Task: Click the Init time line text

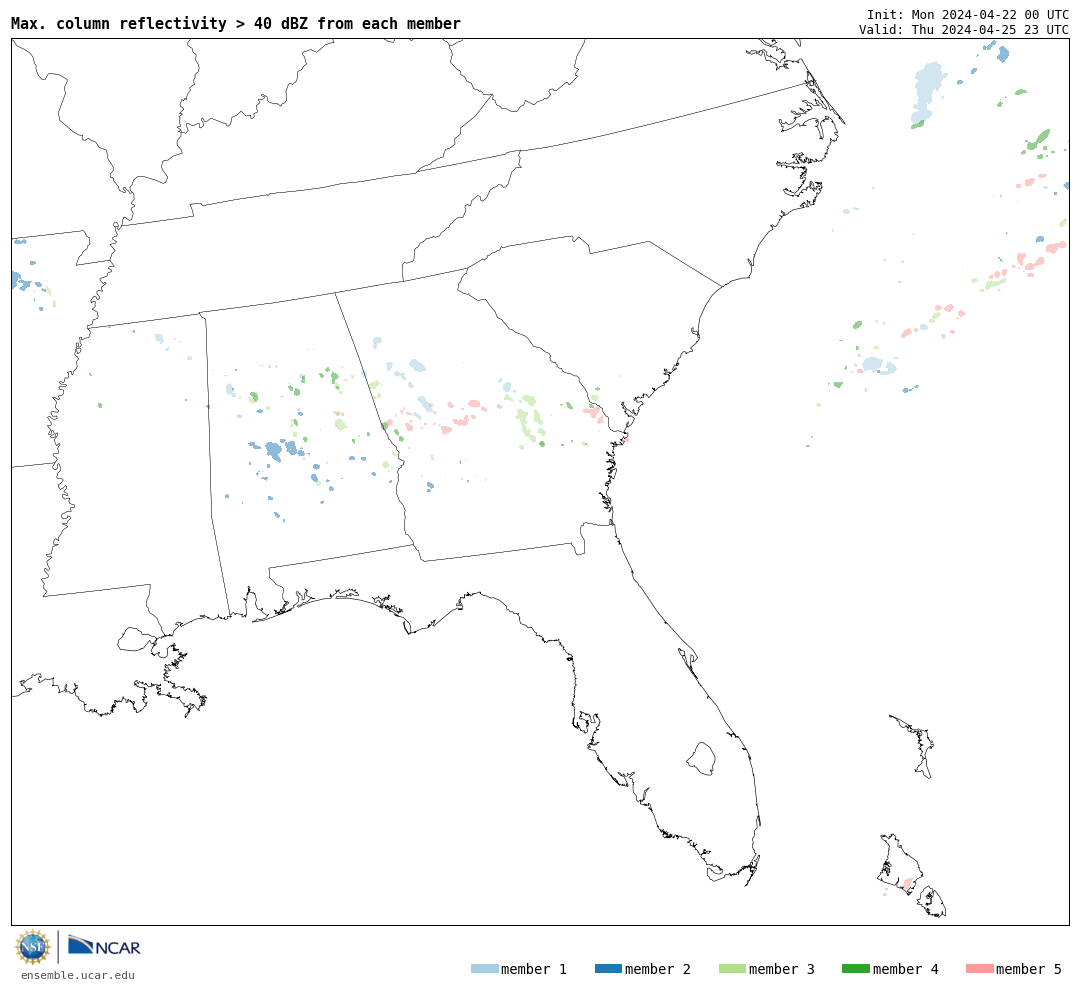Action: (x=968, y=14)
